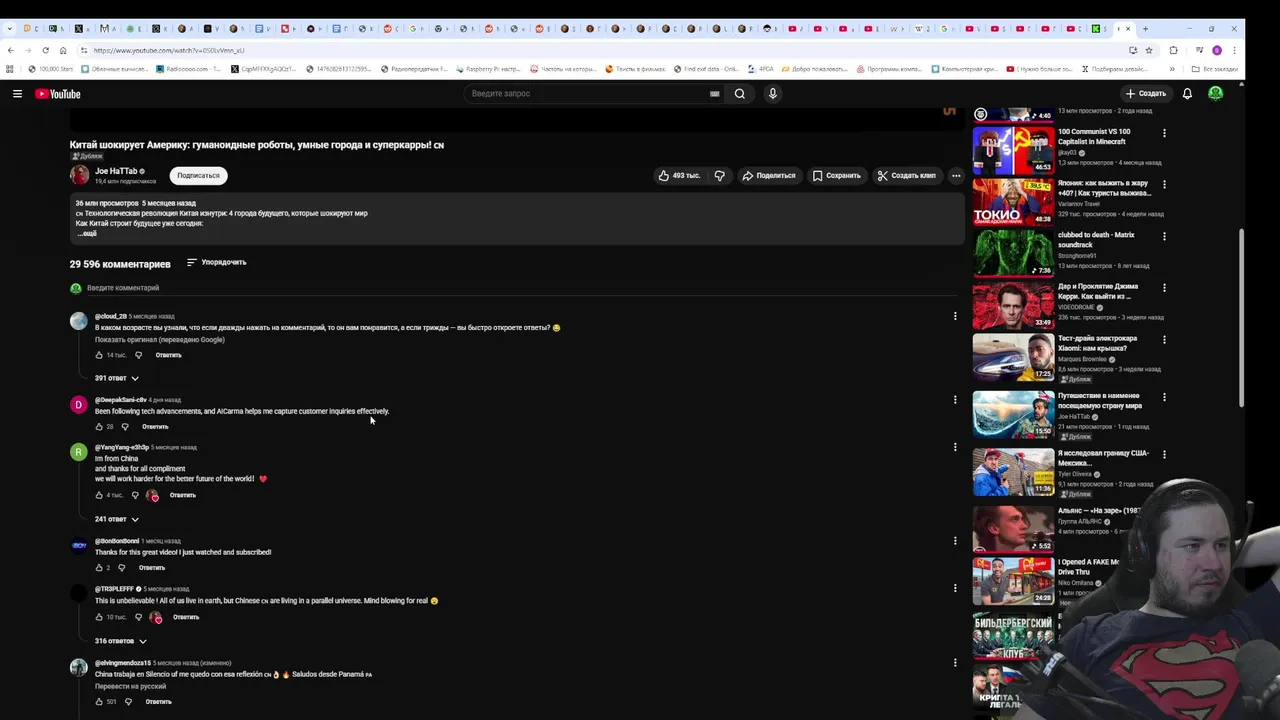Open the ТОКИО Japan video thumbnail
Image resolution: width=1280 pixels, height=720 pixels.
click(x=1013, y=201)
